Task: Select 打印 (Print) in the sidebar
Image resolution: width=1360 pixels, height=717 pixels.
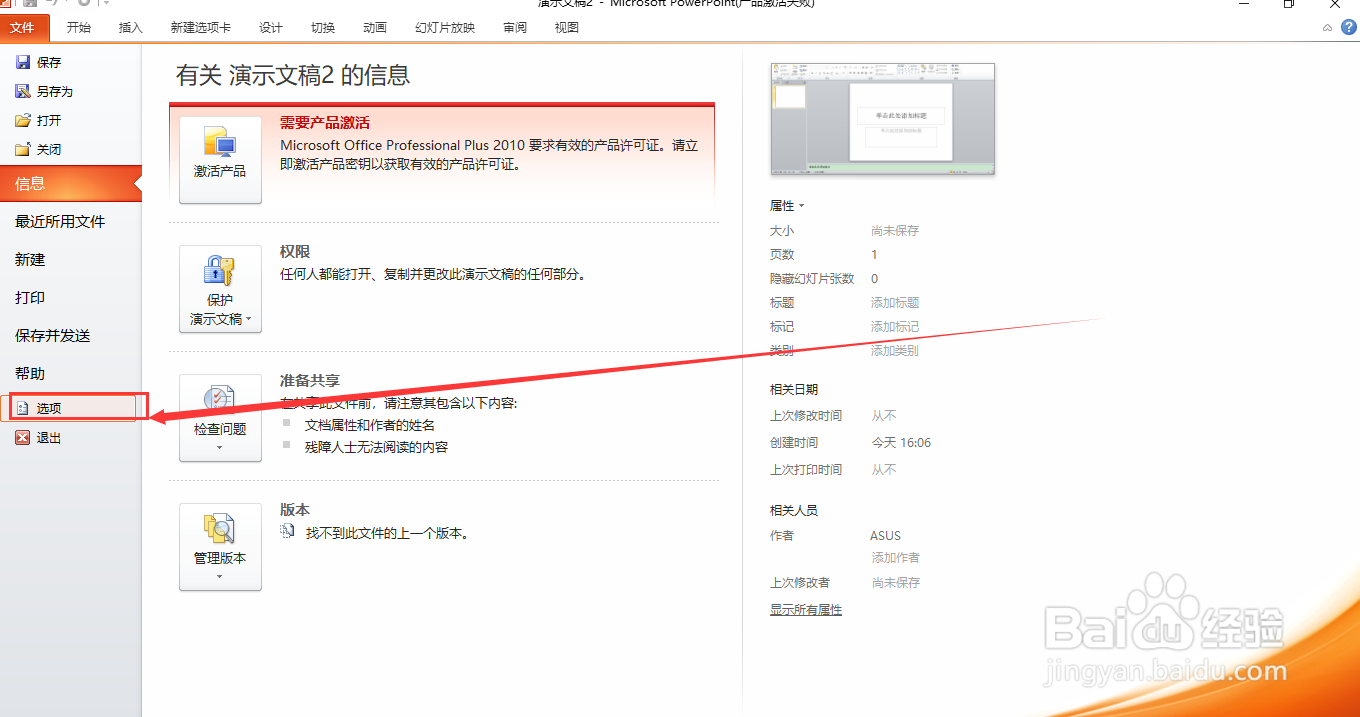Action: (x=29, y=297)
